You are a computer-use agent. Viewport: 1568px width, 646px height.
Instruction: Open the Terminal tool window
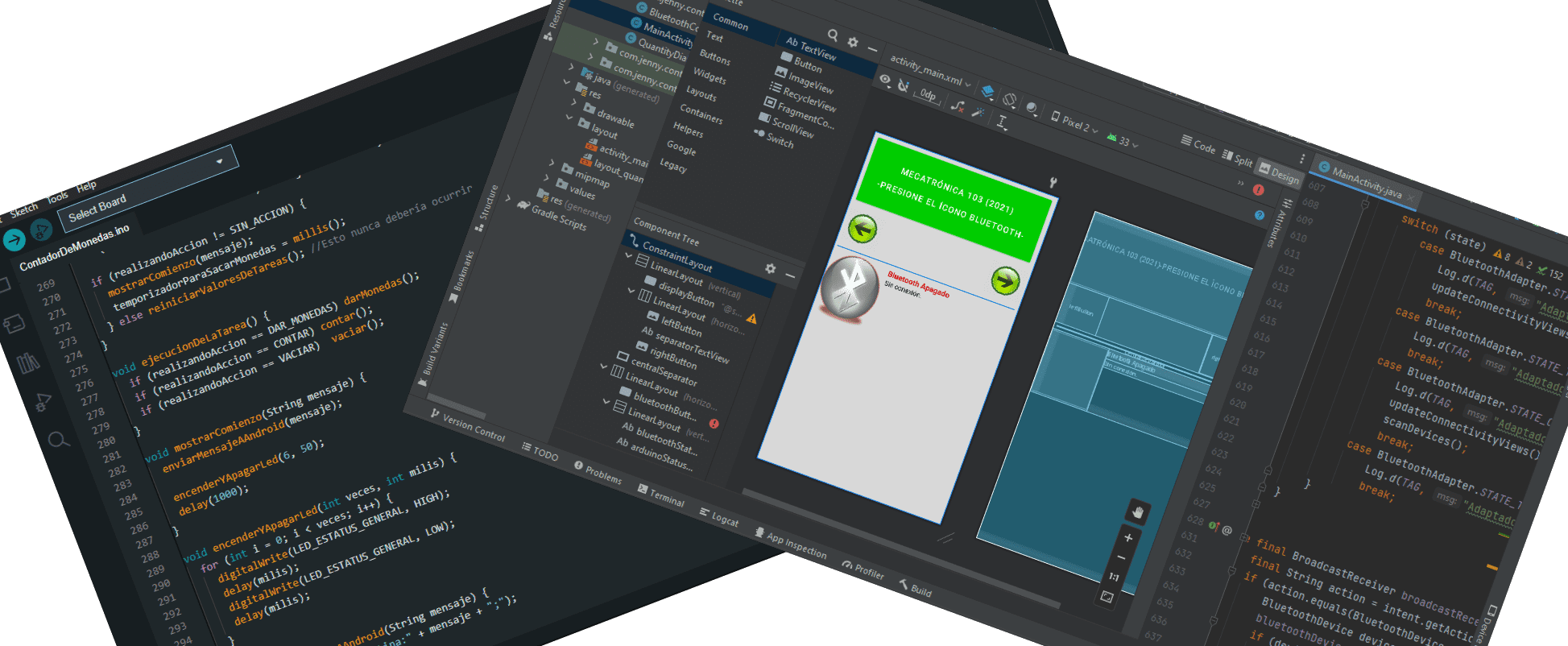point(661,496)
